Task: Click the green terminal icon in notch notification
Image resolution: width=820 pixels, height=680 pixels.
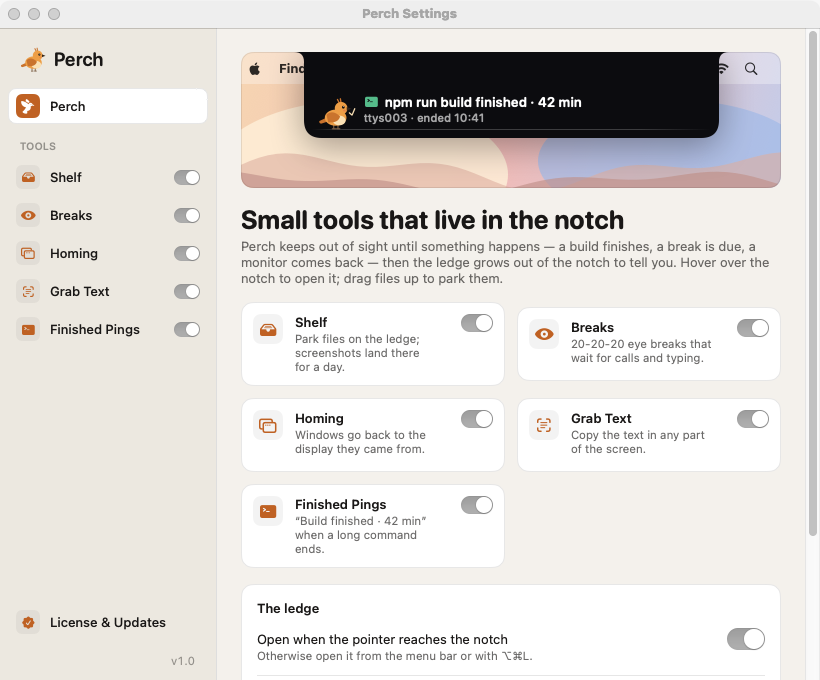Action: (371, 101)
